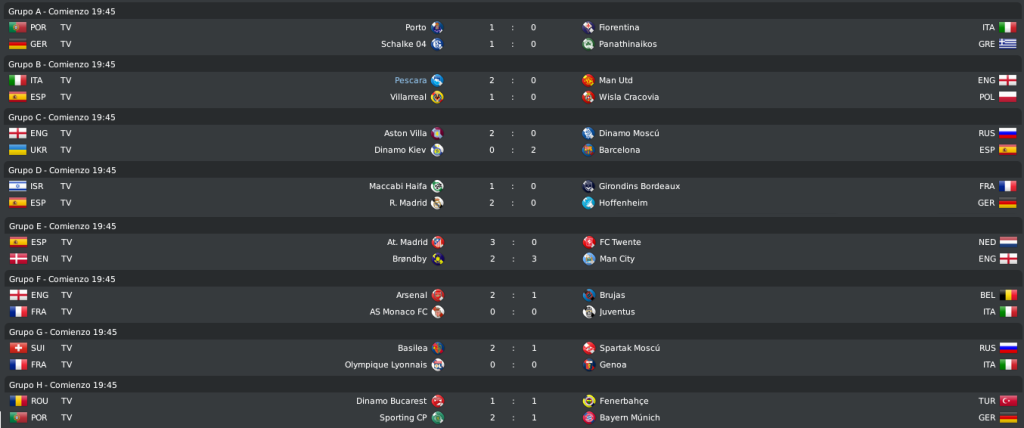The width and height of the screenshot is (1024, 428).
Task: Click the Man Utd club crest
Action: click(588, 80)
